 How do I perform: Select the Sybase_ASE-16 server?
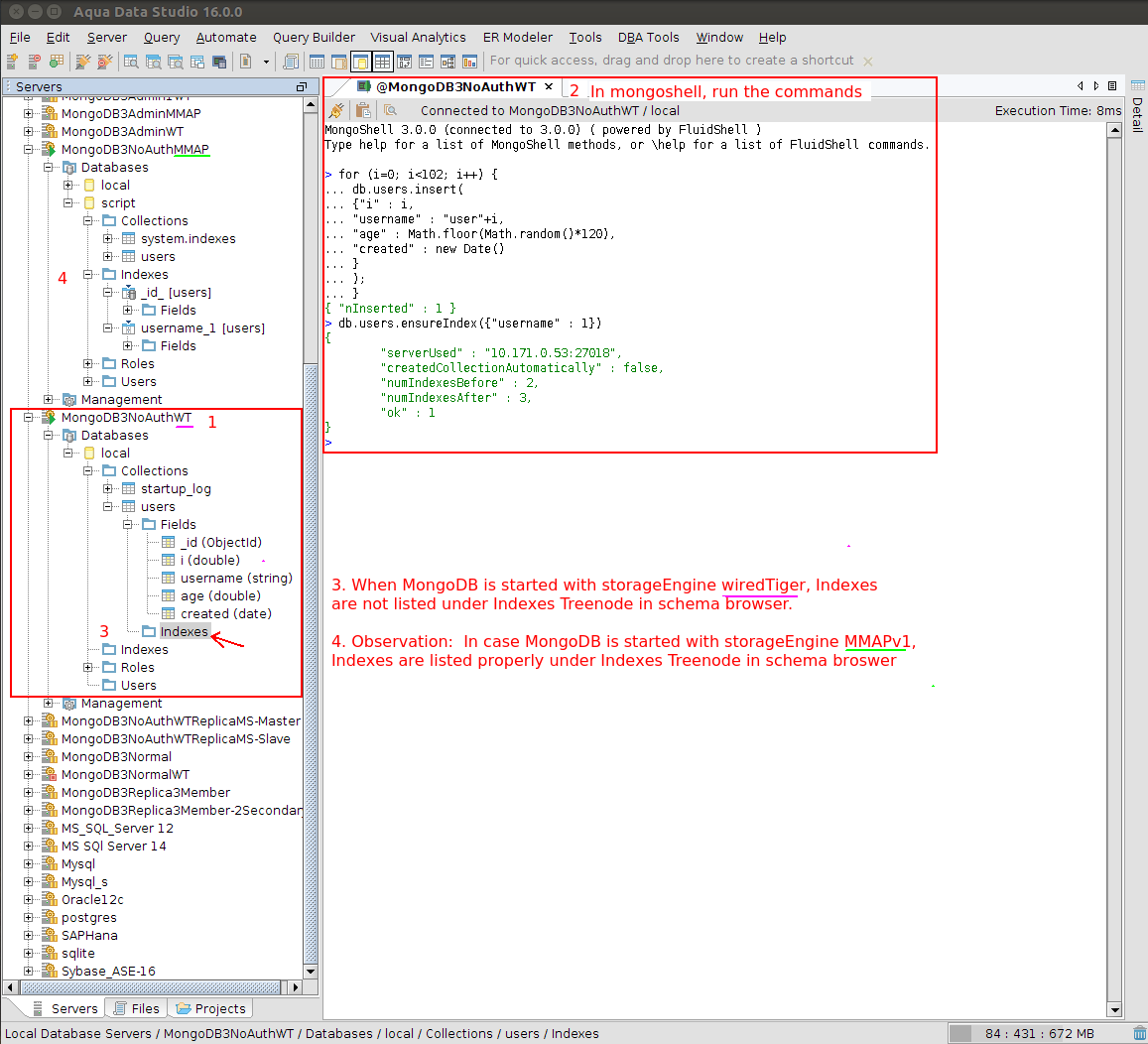click(x=108, y=972)
